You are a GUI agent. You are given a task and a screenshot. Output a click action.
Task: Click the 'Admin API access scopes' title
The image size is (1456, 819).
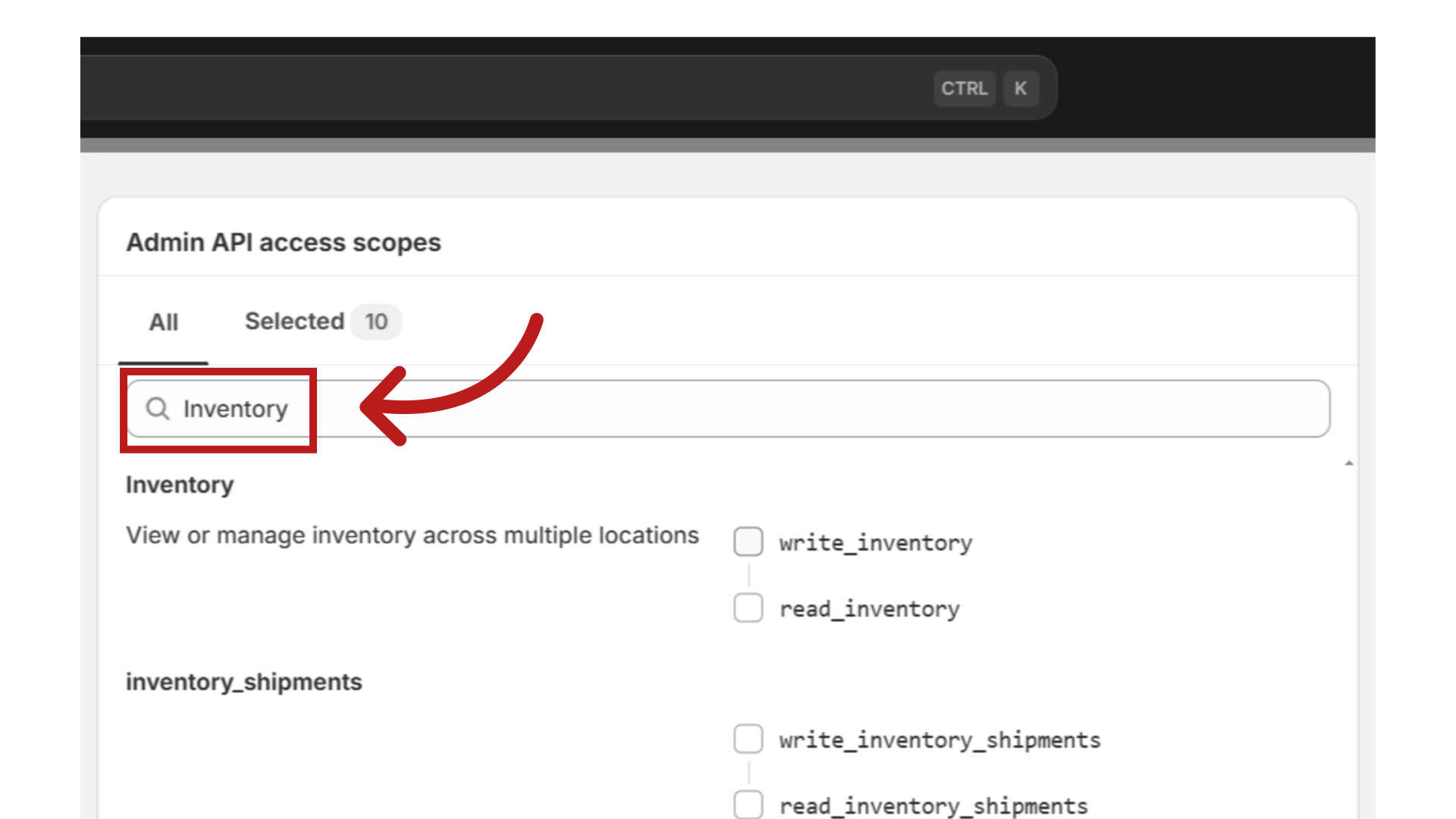tap(284, 243)
